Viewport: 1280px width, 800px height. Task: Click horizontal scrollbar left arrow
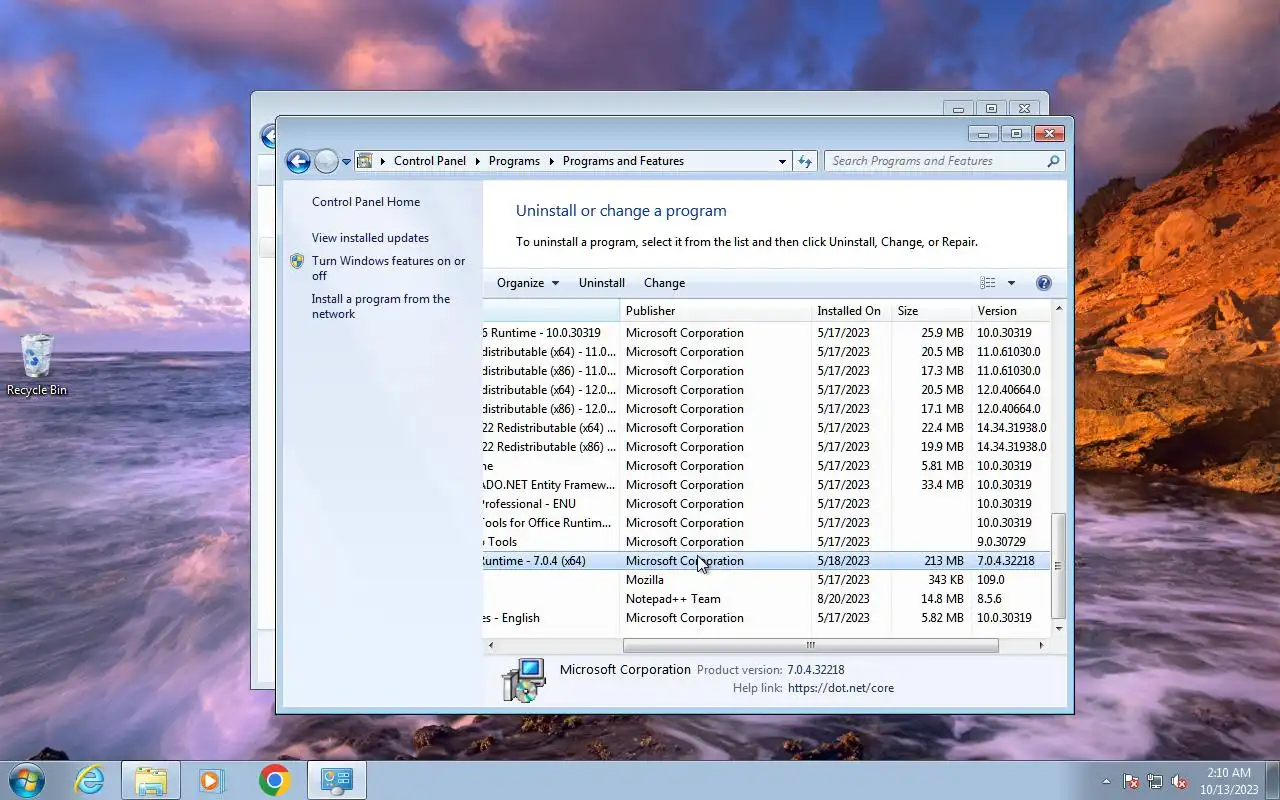[490, 645]
